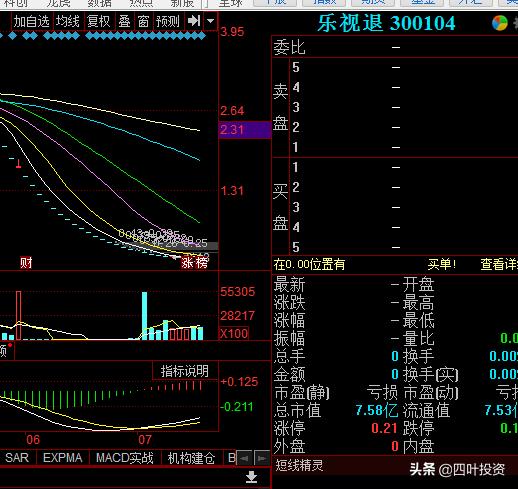Toggle the 复权 price adjustment option

pos(99,21)
